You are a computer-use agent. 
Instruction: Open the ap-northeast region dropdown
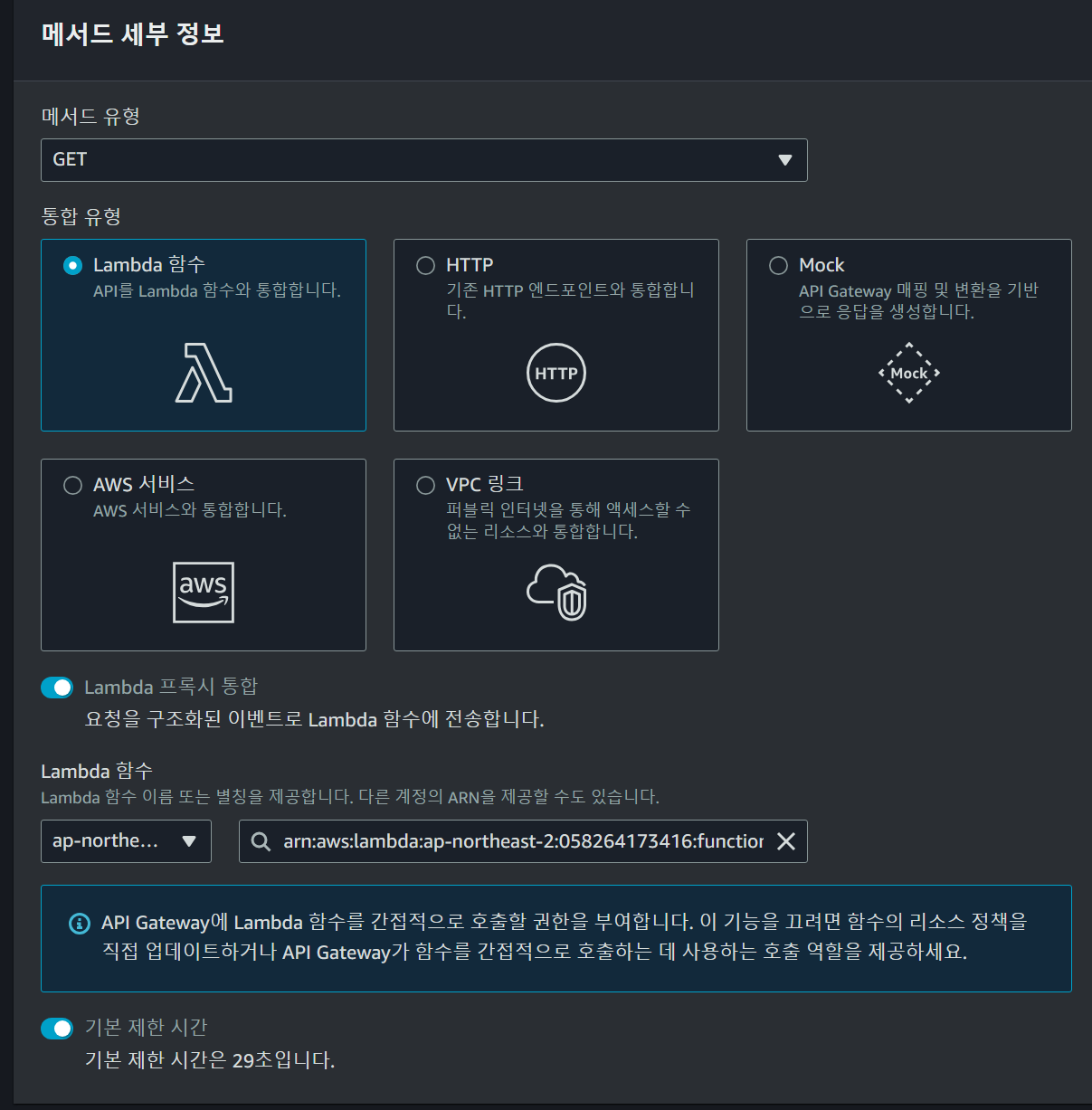126,841
